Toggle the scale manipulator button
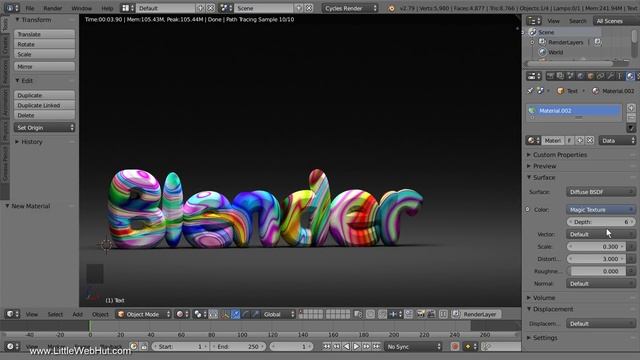 [256, 314]
